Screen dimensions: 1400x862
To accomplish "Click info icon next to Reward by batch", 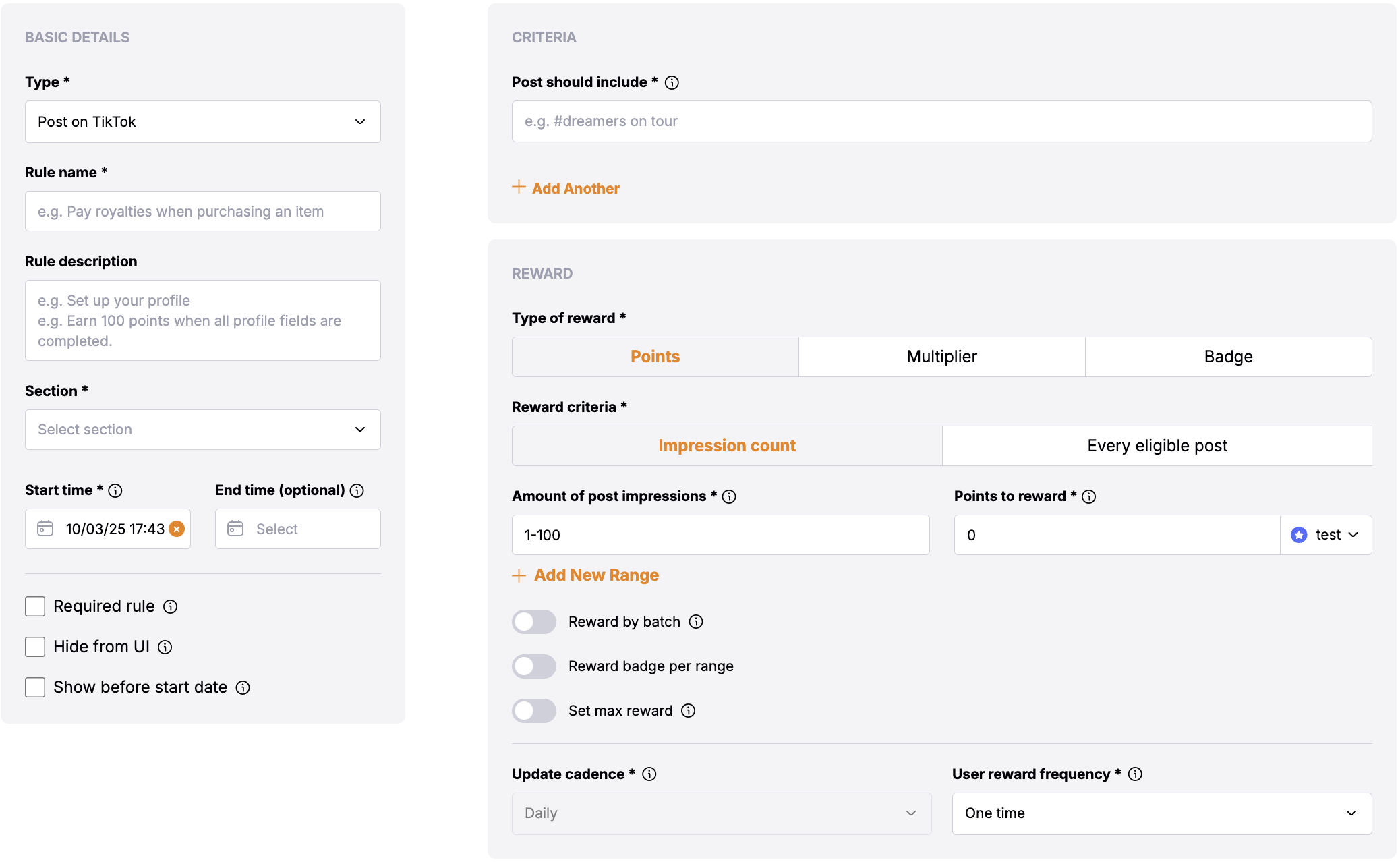I will pyautogui.click(x=696, y=622).
